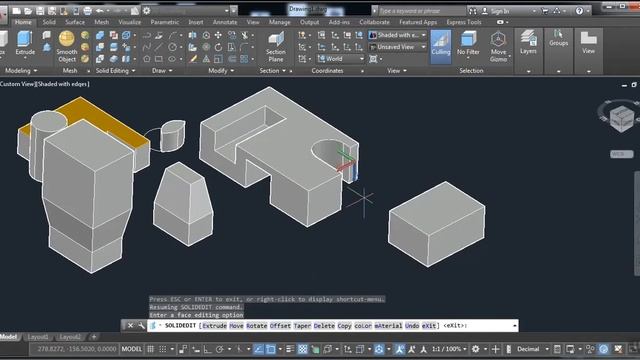The image size is (640, 360).
Task: Open the Decimal units dropdown
Action: point(532,349)
